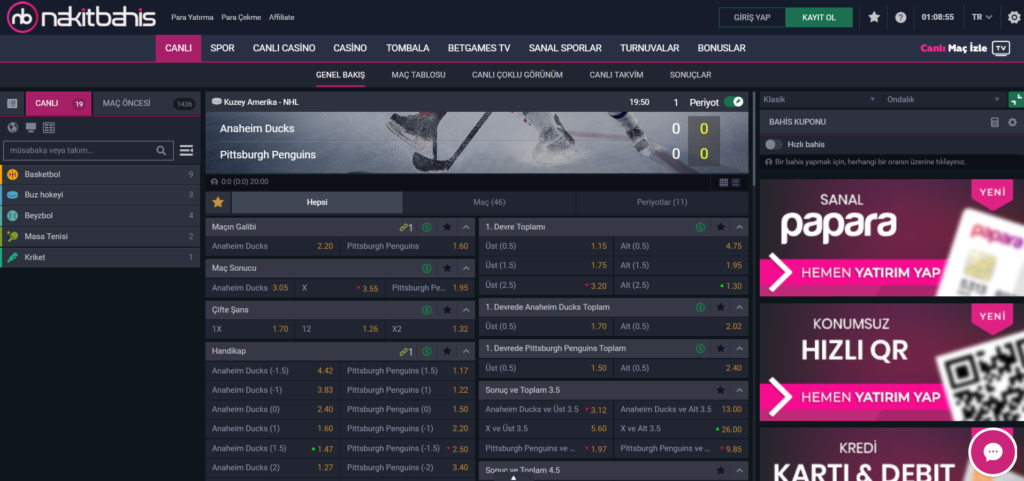
Task: Collapse the 1. Devre Toplamı market
Action: coord(739,227)
